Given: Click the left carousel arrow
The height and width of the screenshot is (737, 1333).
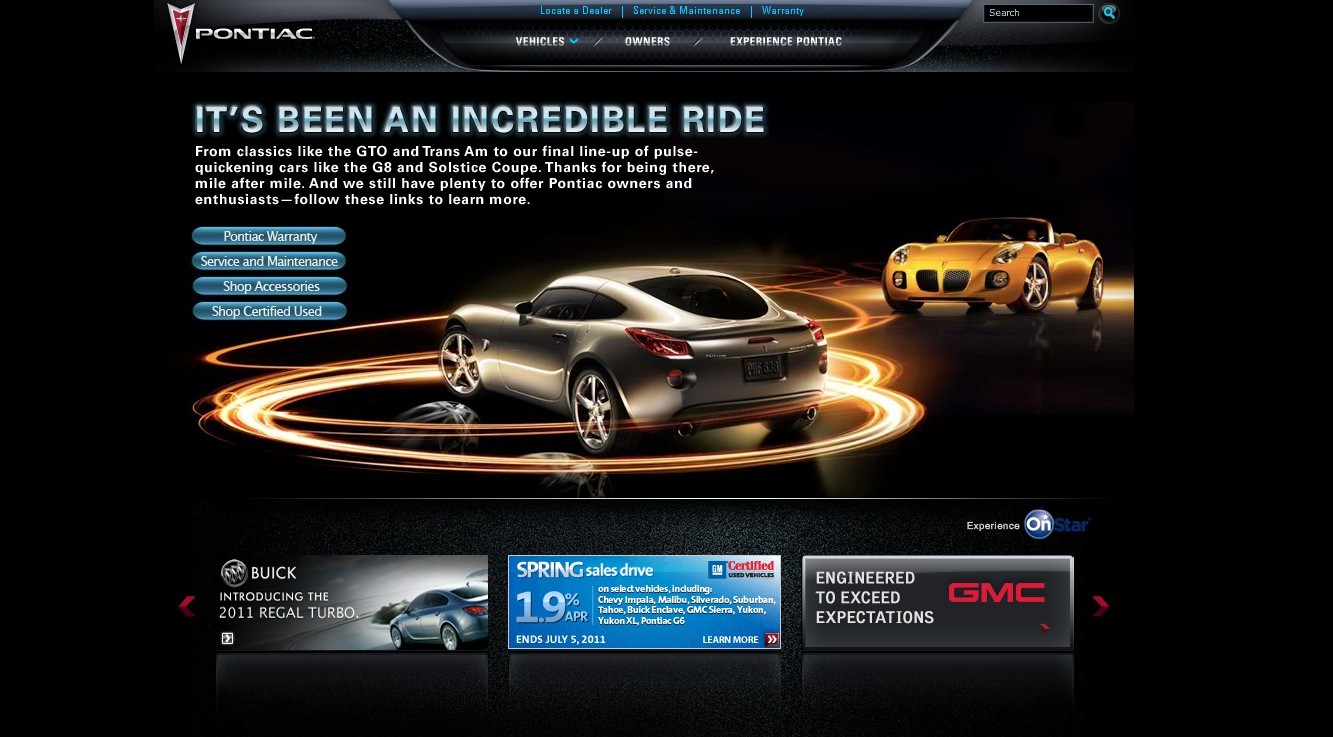Looking at the screenshot, I should tap(187, 606).
